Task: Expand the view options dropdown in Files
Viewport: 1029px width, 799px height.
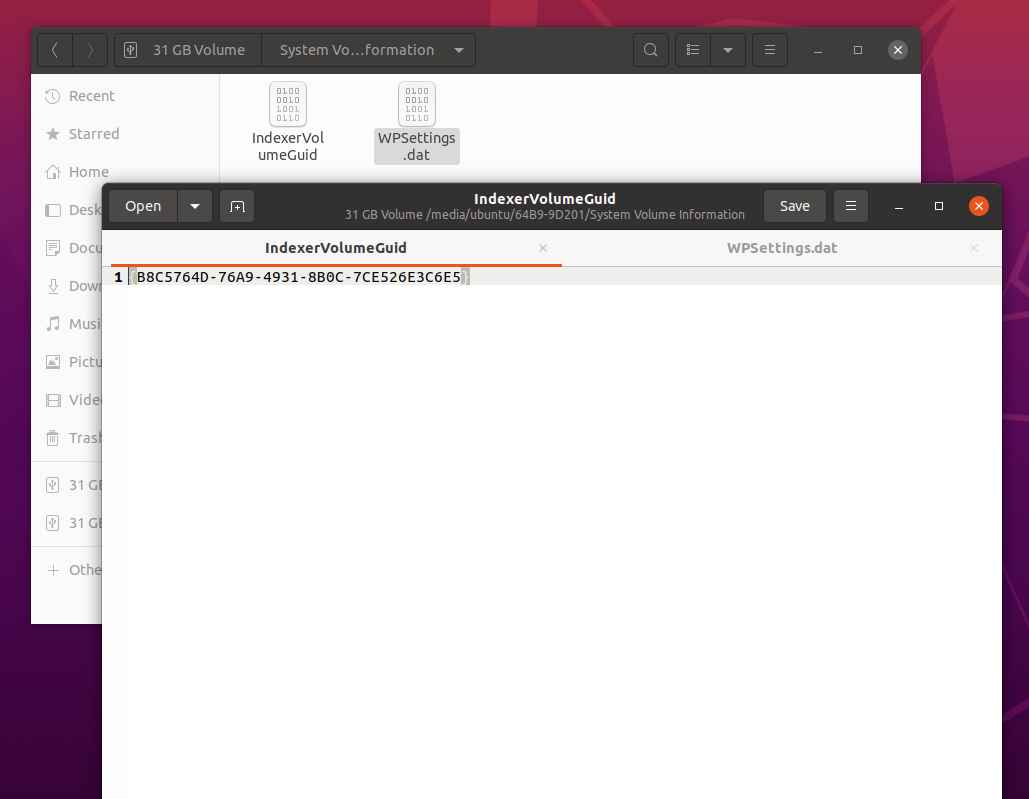Action: click(x=727, y=50)
